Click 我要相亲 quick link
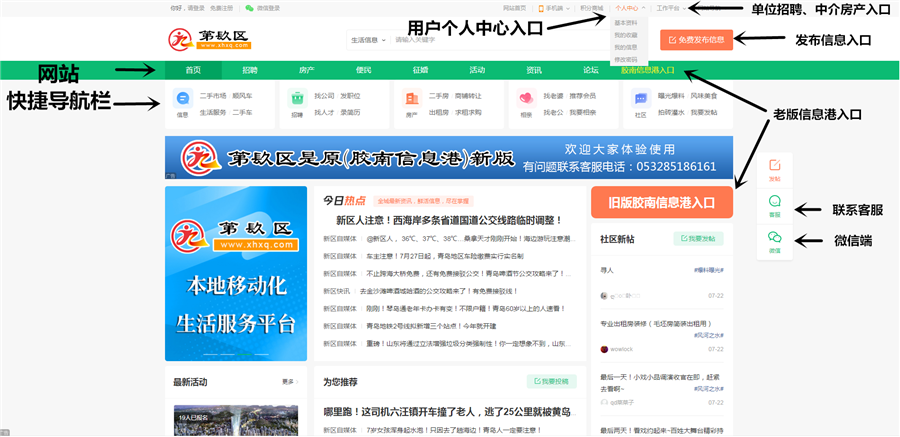This screenshot has width=900, height=437. coord(583,112)
